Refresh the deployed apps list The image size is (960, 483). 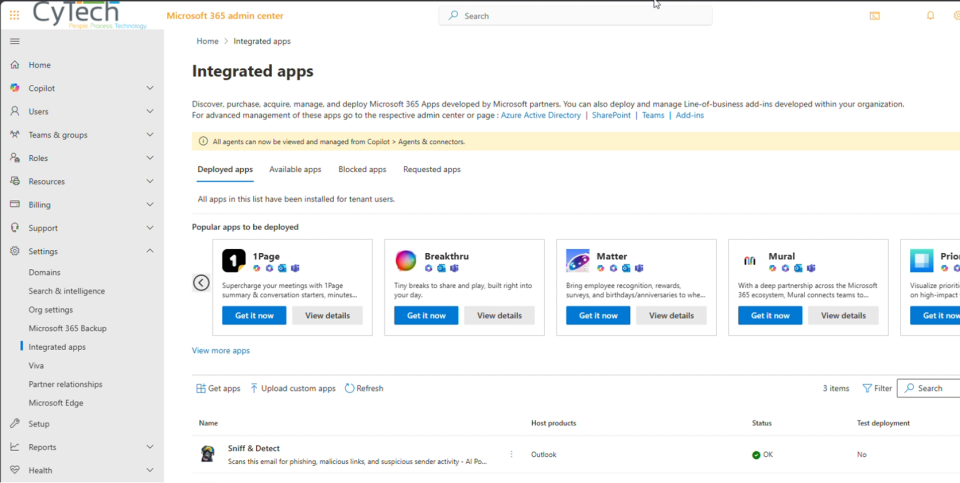click(x=364, y=388)
